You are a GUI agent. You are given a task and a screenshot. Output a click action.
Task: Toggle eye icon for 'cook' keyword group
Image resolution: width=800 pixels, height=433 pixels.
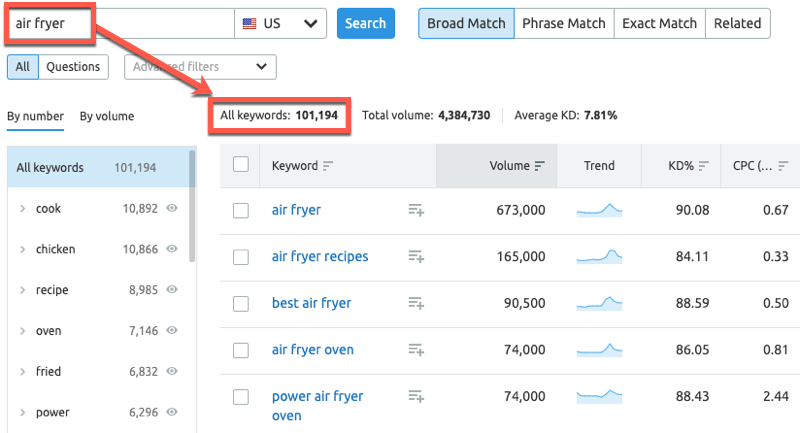[172, 209]
